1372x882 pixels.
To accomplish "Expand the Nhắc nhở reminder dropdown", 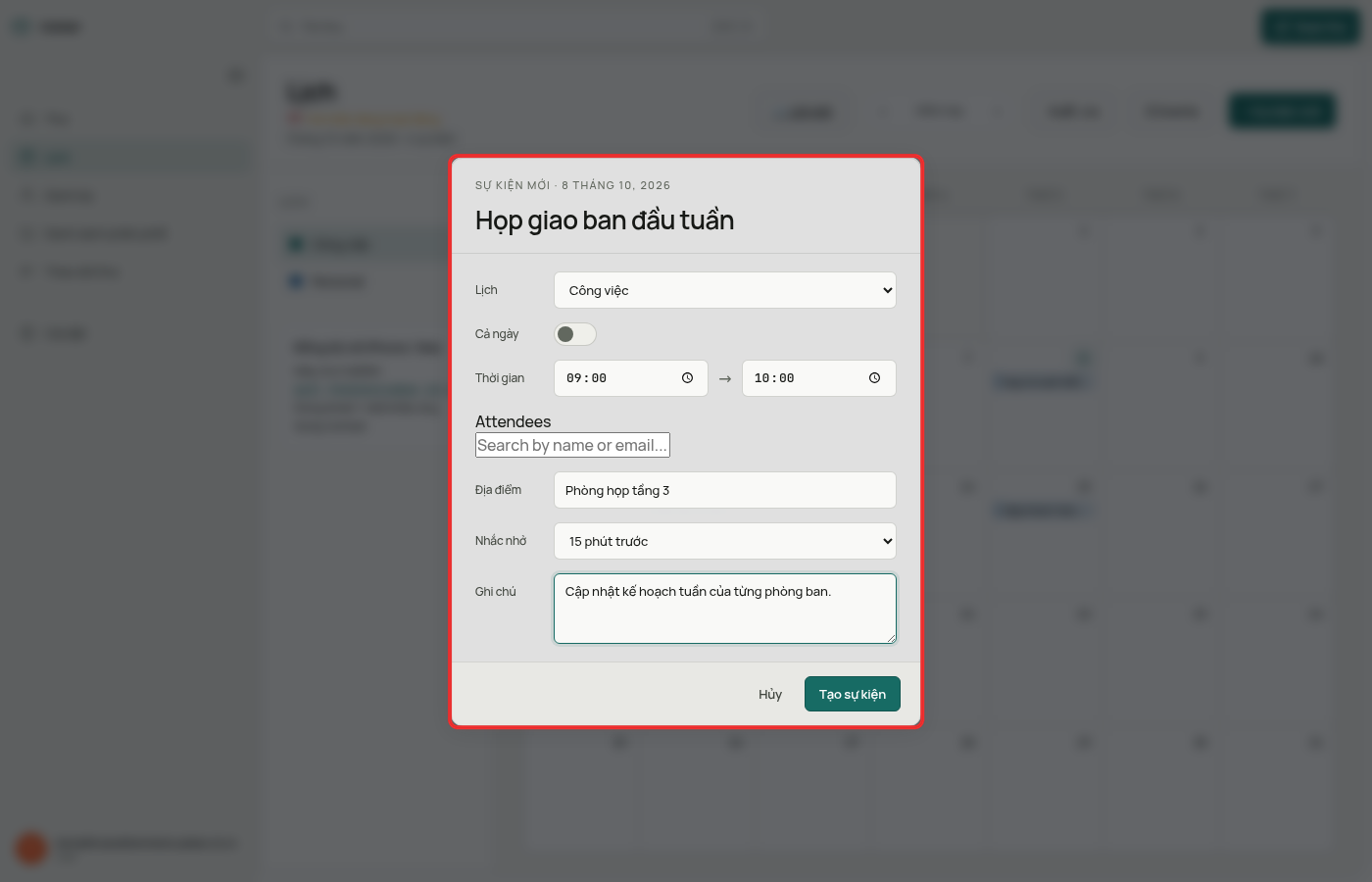I will pos(725,541).
